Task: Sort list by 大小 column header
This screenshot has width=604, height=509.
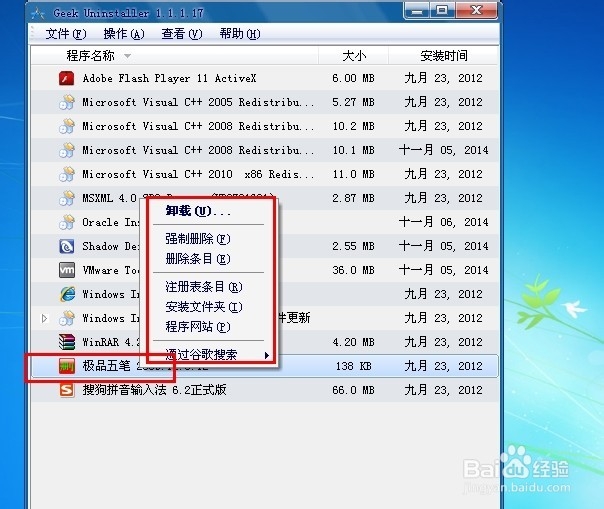Action: click(x=354, y=56)
